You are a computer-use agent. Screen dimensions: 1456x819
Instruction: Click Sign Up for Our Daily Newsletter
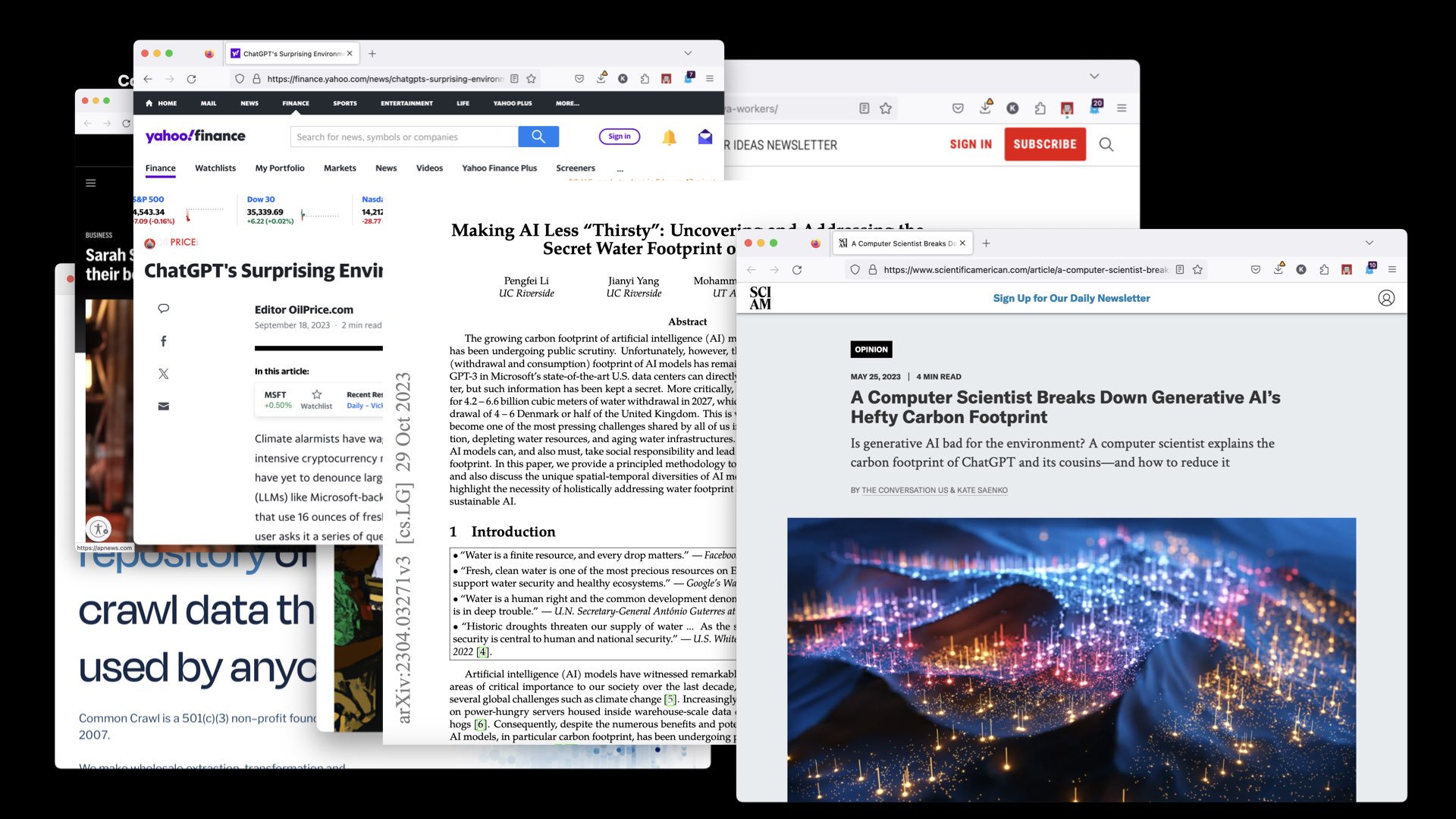point(1071,298)
